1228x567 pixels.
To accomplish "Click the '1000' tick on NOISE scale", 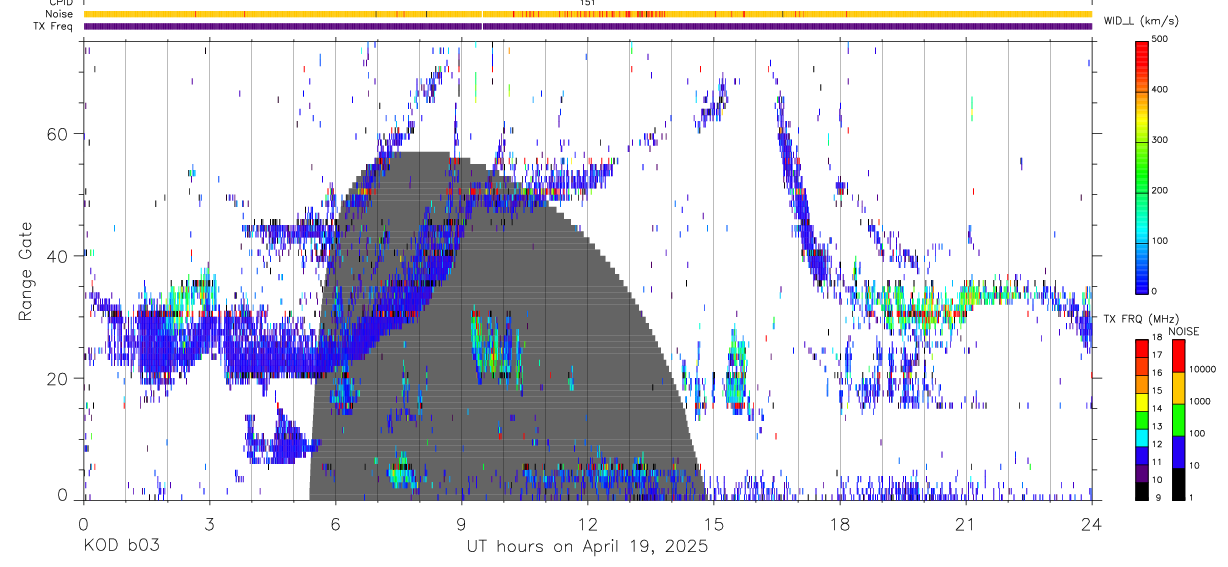I will coord(1199,401).
